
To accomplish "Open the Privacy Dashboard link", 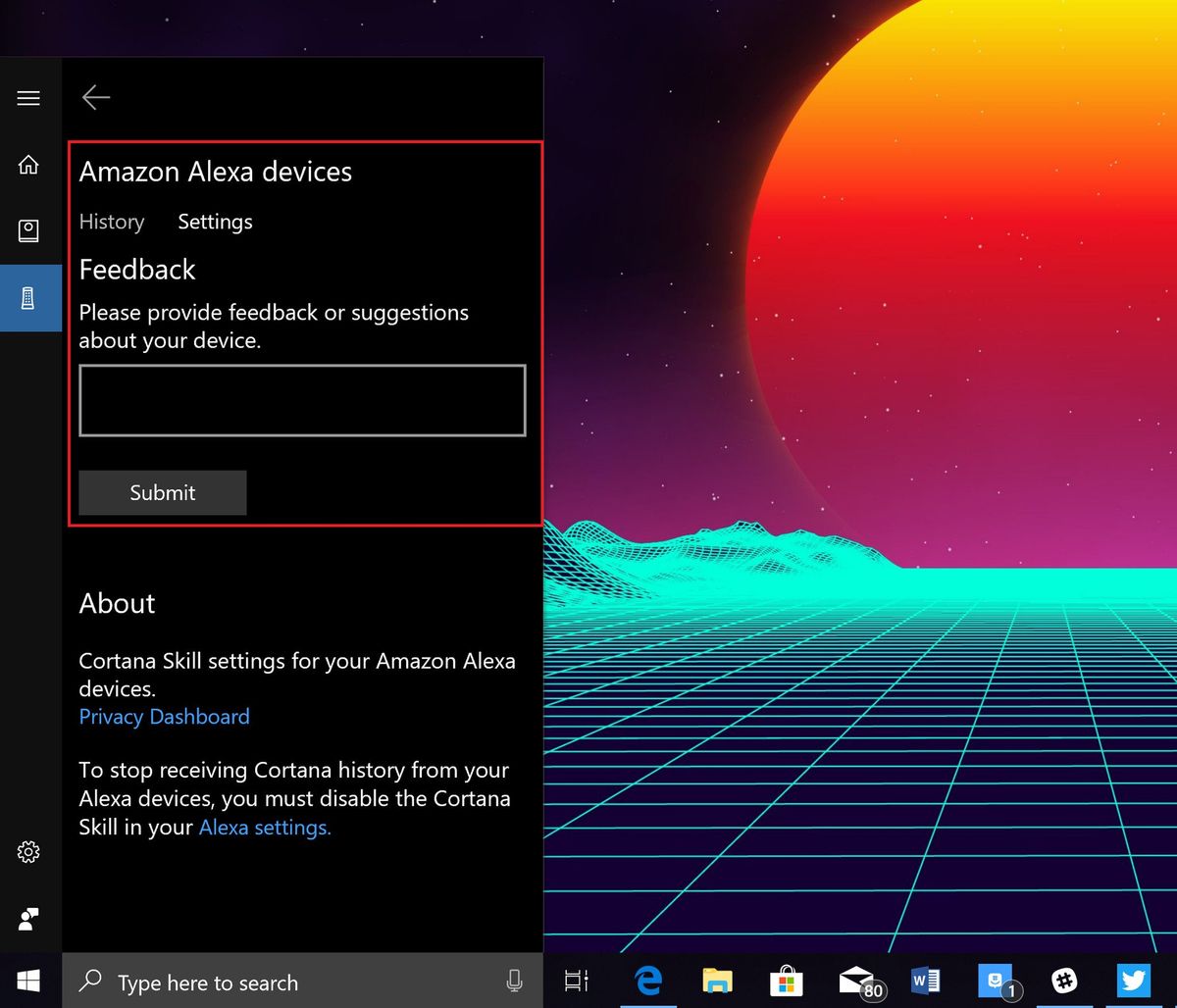I will point(164,717).
